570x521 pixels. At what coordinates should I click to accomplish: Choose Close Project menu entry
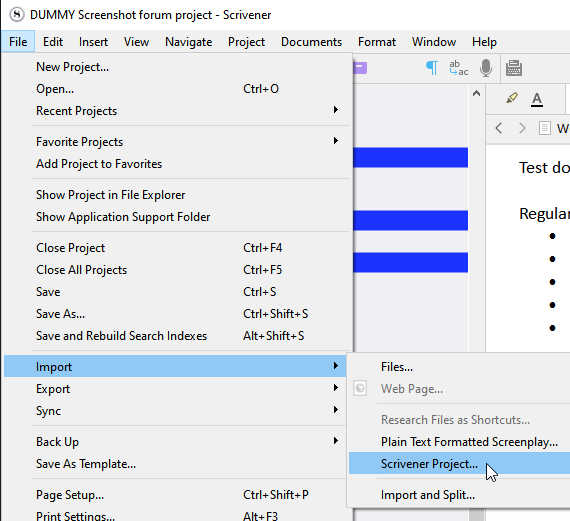pos(178,248)
